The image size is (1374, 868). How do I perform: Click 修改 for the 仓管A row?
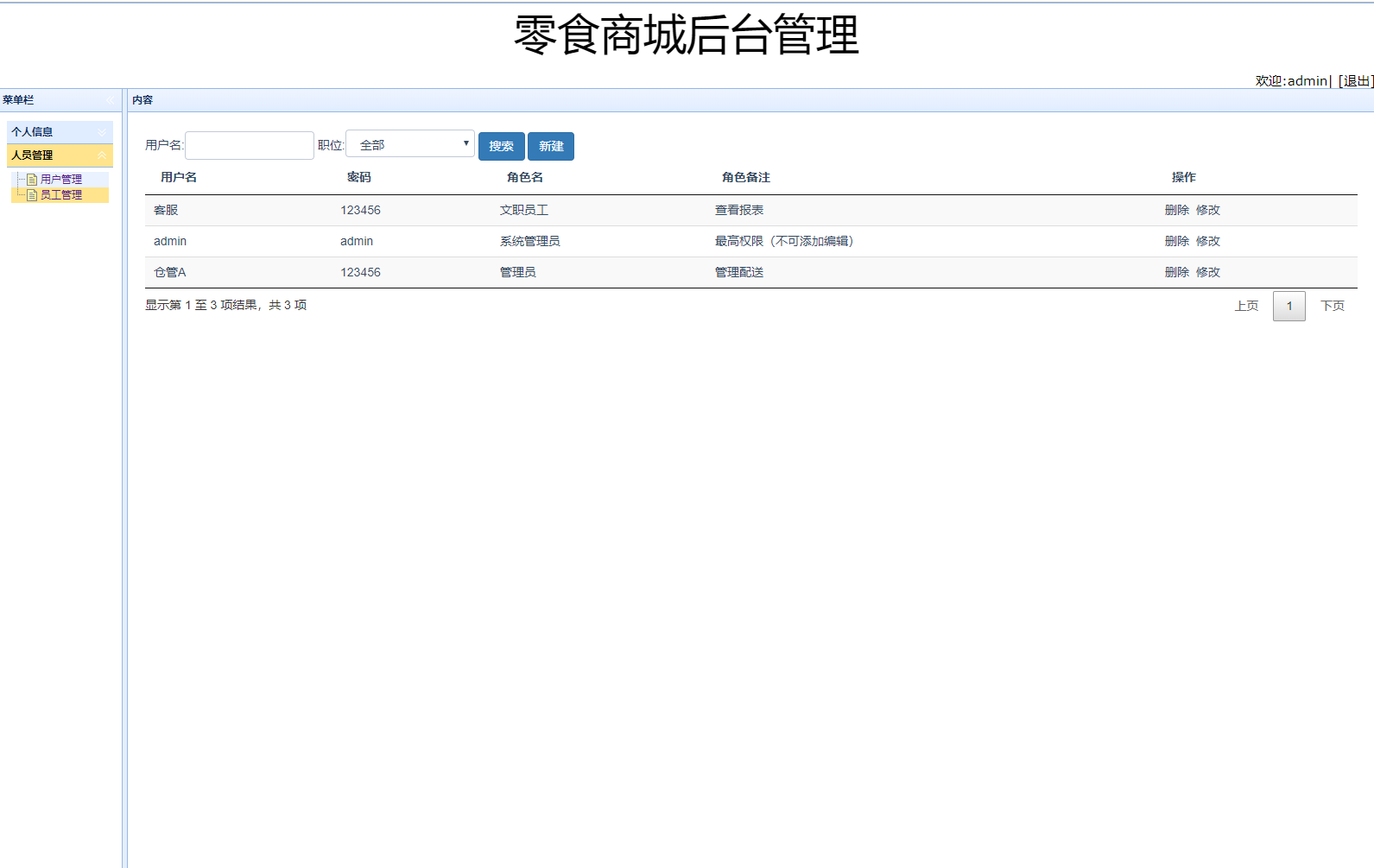click(x=1208, y=272)
